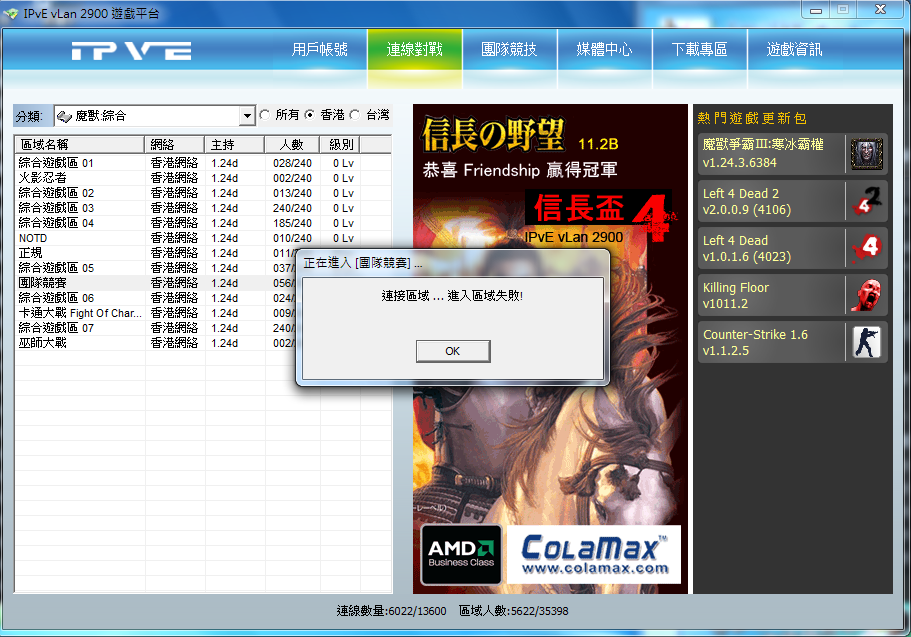Click the Left 4 Dead 2 update icon

[866, 201]
